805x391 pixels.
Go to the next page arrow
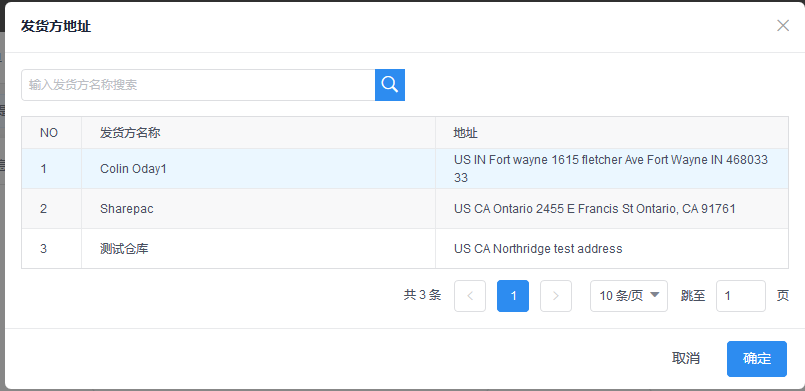tap(555, 296)
